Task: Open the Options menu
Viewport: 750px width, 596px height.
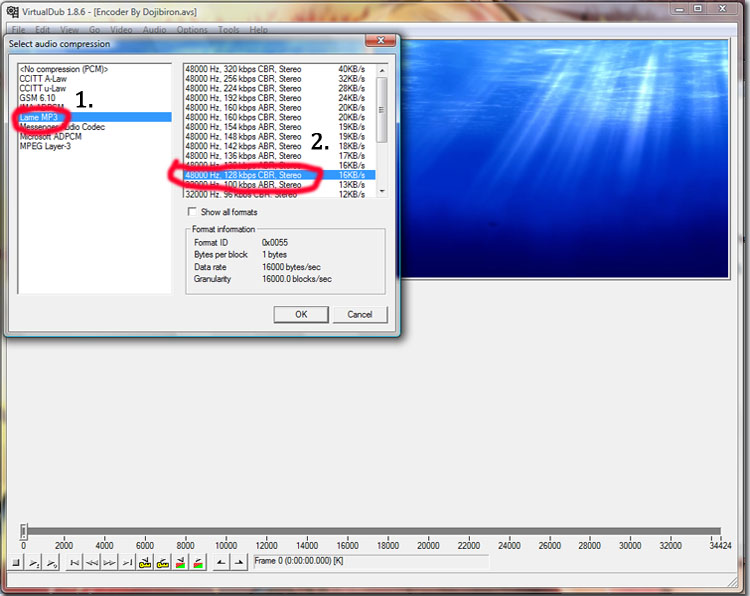Action: [x=192, y=30]
